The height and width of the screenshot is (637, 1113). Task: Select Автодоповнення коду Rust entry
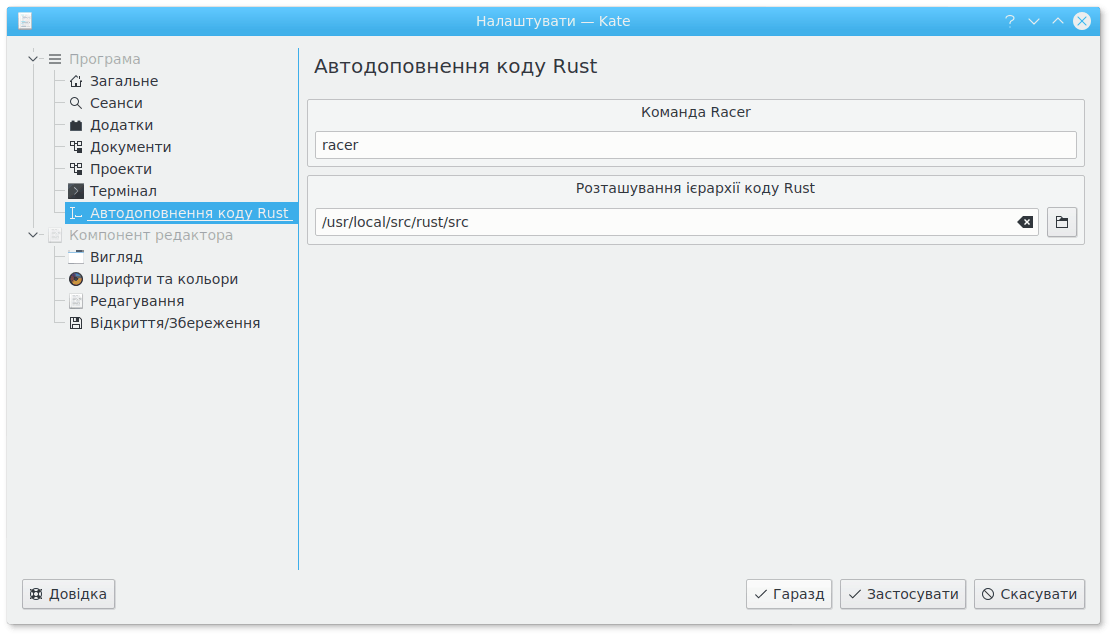188,213
